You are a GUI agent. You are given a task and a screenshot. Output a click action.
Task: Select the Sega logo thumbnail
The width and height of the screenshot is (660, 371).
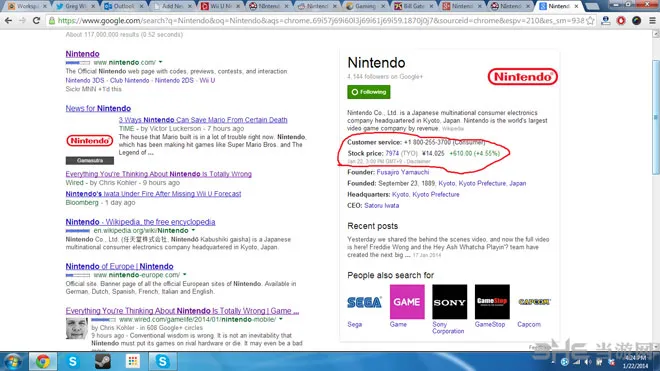point(365,302)
